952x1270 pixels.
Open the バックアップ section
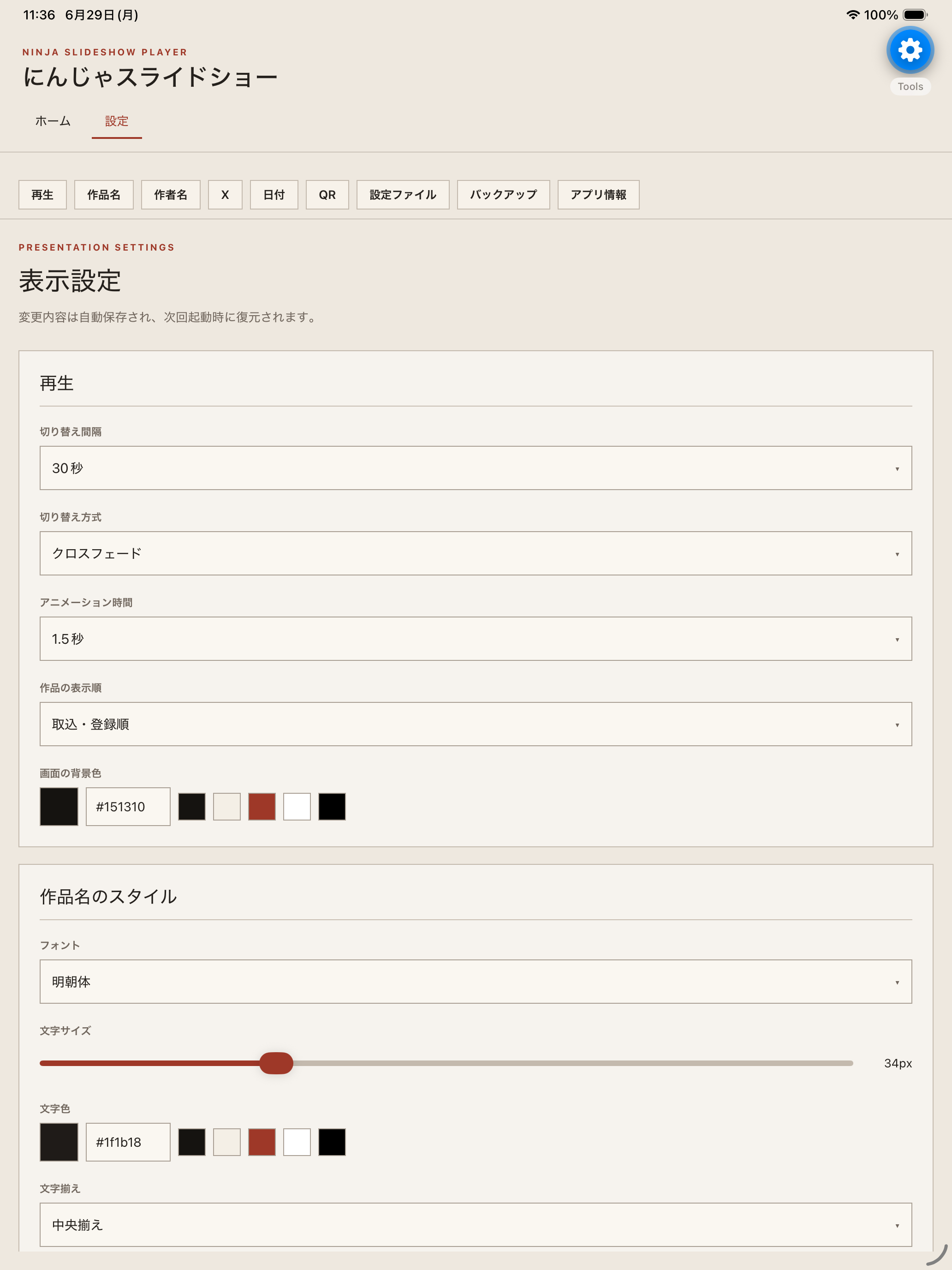click(503, 195)
